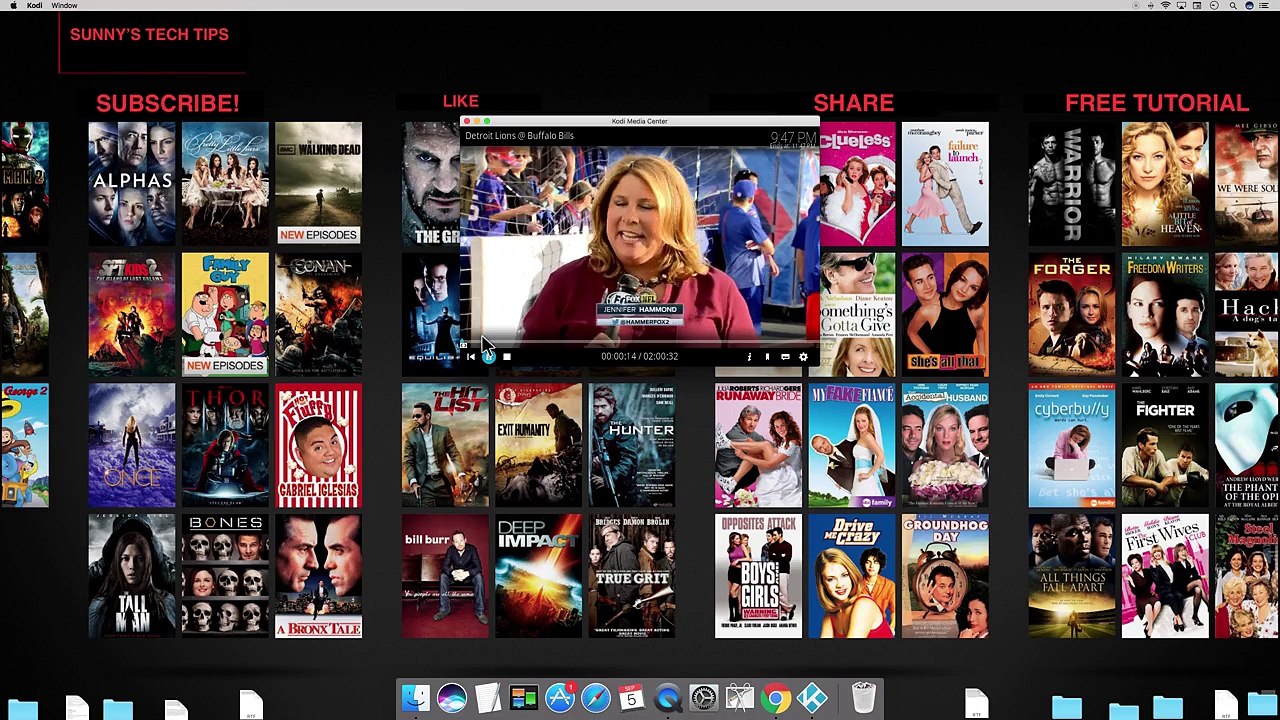
Task: Select The First Wives Club poster
Action: point(1165,576)
